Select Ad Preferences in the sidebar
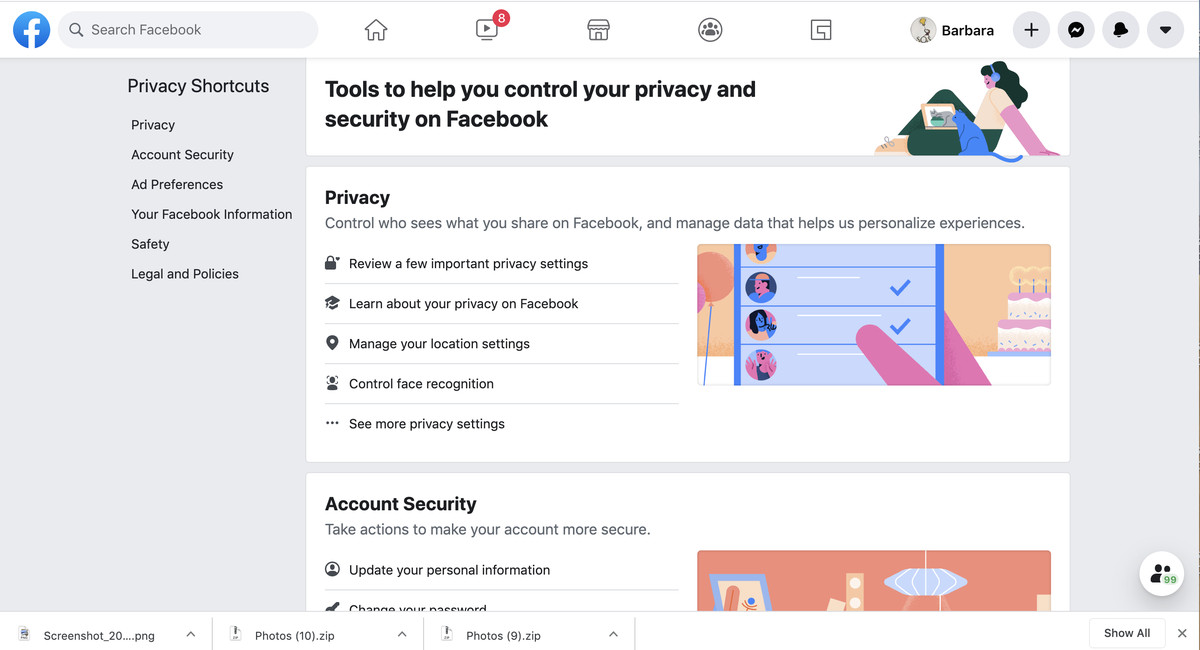1200x650 pixels. pyautogui.click(x=177, y=184)
